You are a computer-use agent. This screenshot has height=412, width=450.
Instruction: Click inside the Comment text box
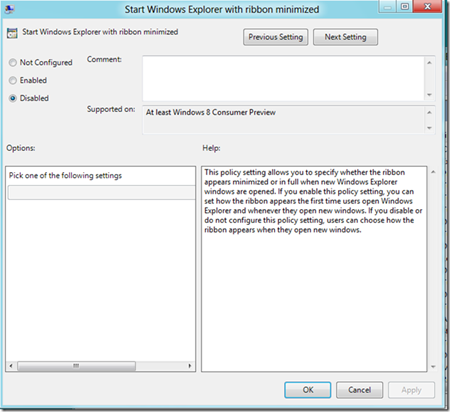coord(283,78)
